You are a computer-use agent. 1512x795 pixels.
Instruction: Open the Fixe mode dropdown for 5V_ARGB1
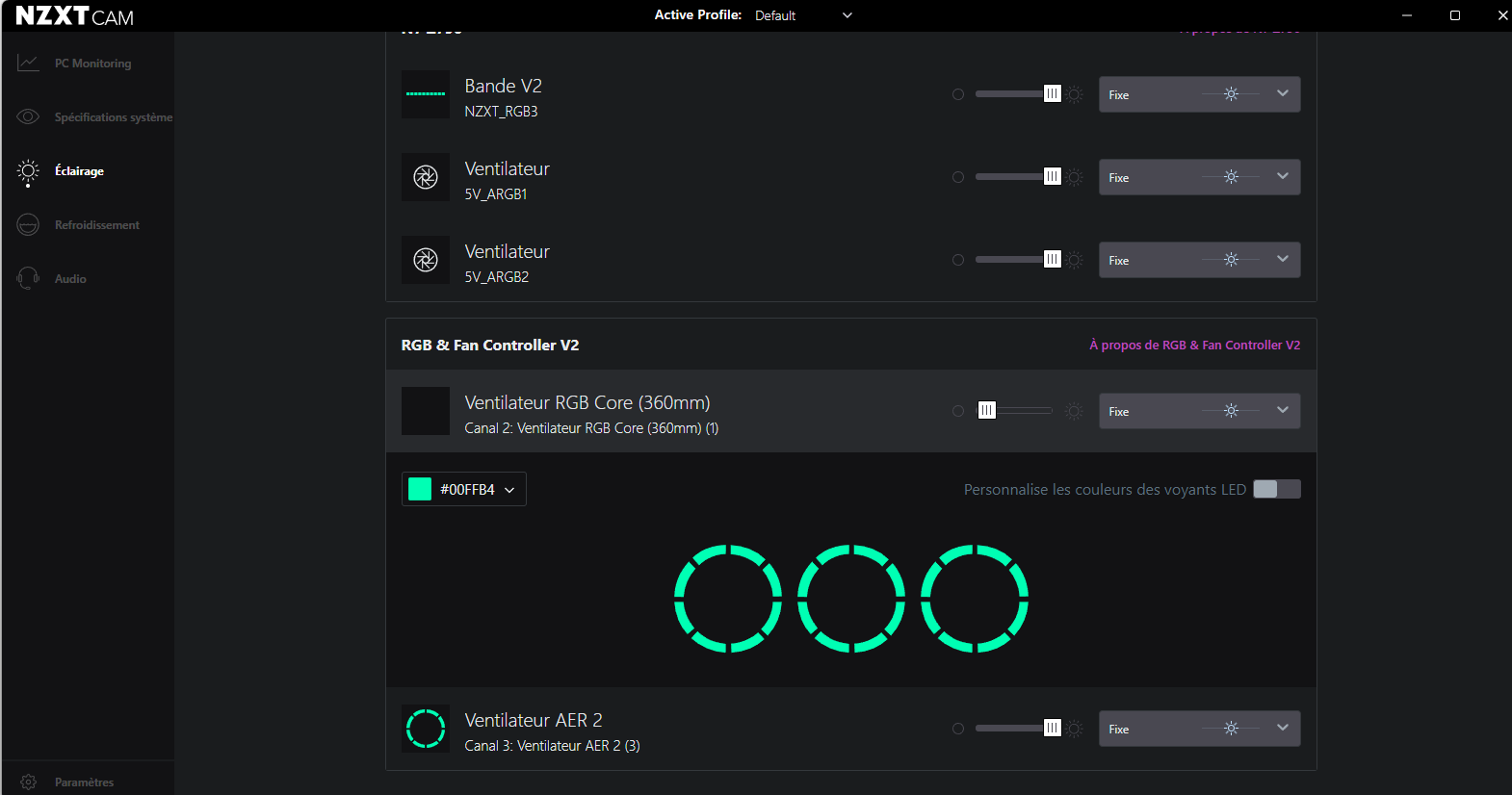(1200, 177)
